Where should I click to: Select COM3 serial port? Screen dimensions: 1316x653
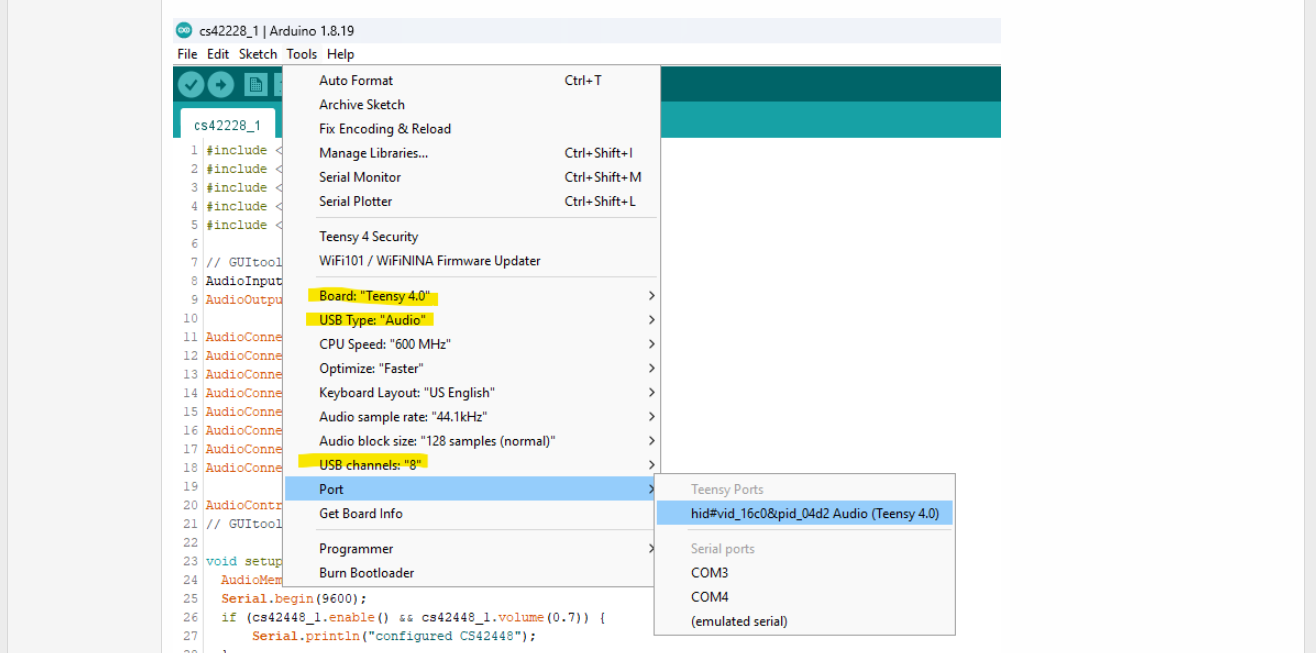[709, 573]
